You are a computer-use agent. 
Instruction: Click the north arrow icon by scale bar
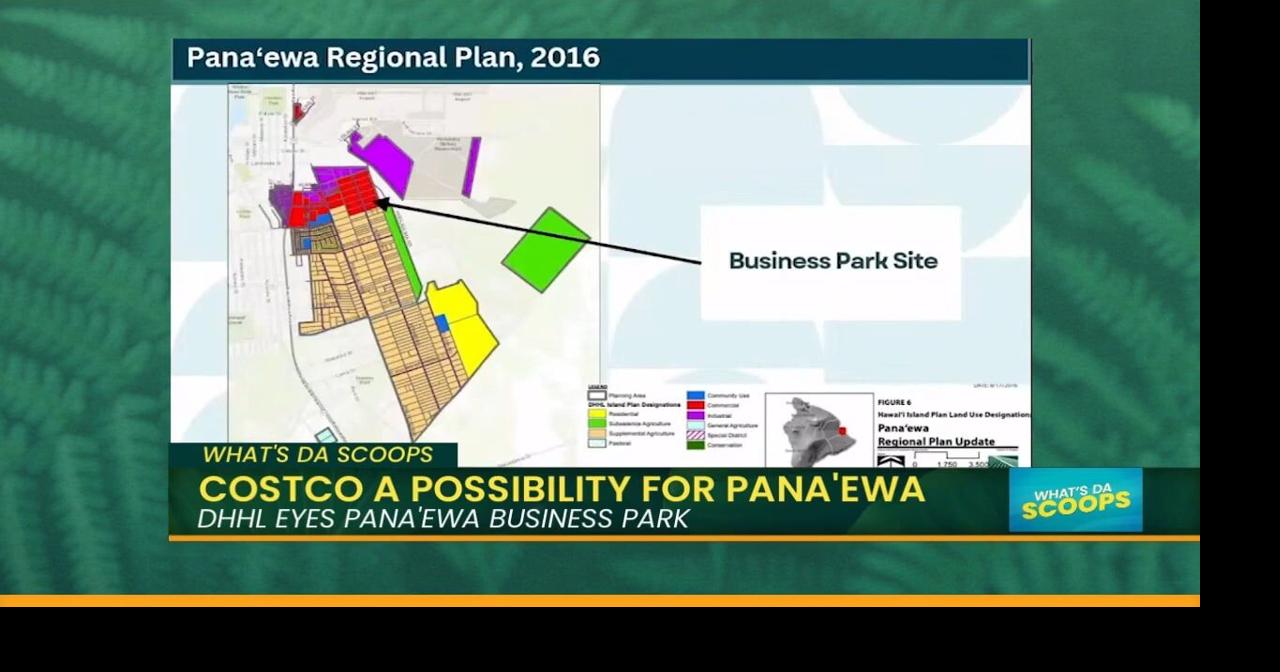(x=891, y=460)
